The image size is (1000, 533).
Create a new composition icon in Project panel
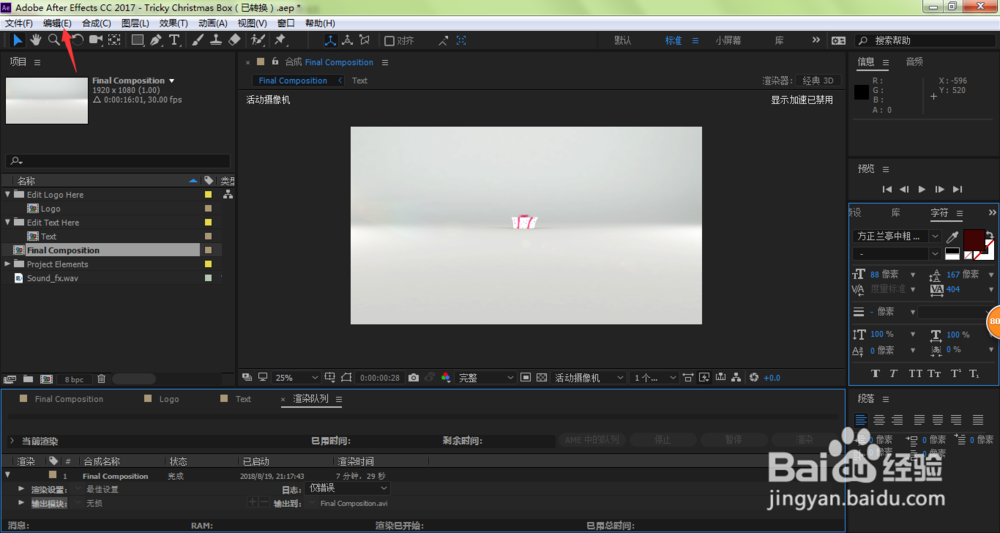click(x=46, y=379)
